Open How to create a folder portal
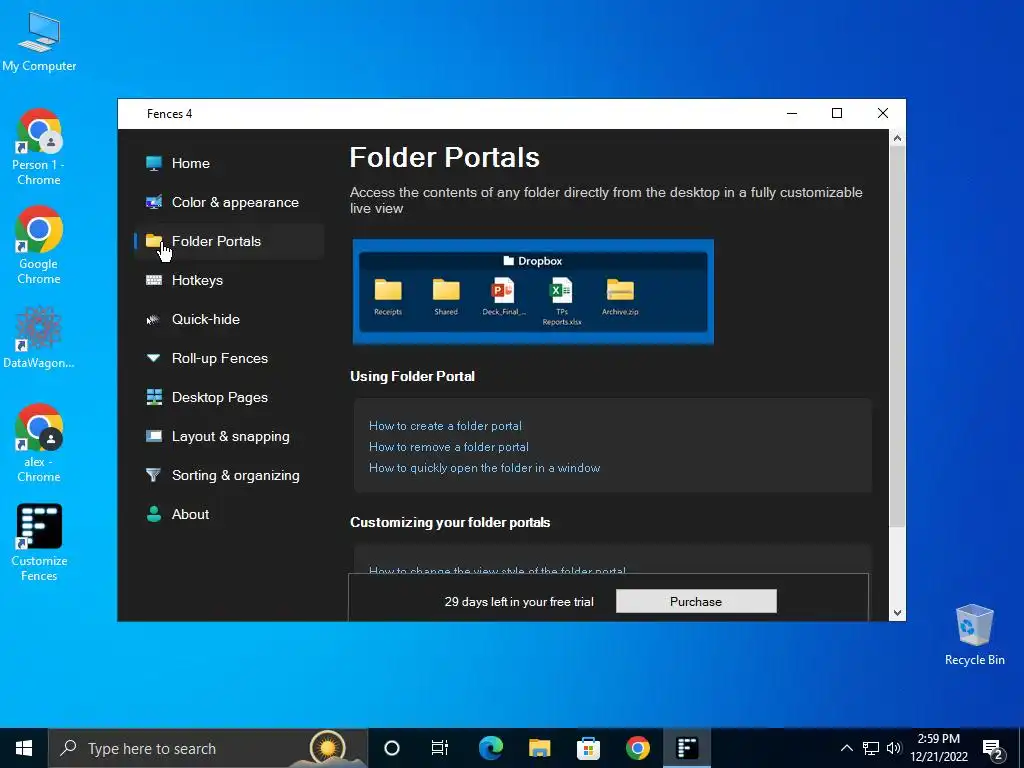Viewport: 1024px width, 768px height. [x=445, y=426]
